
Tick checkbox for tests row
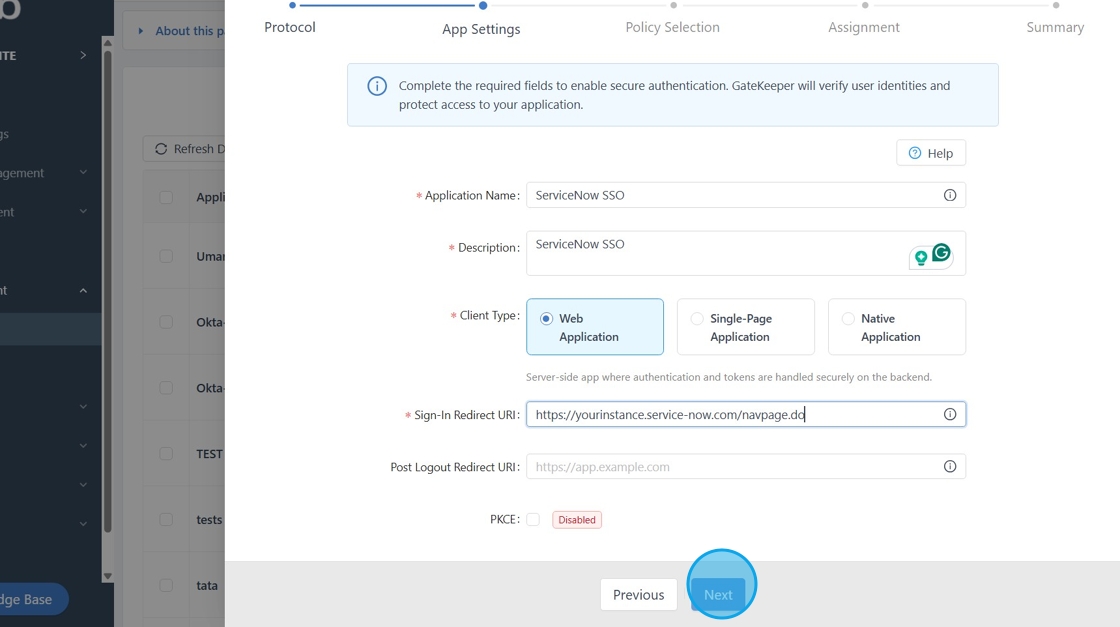point(166,519)
